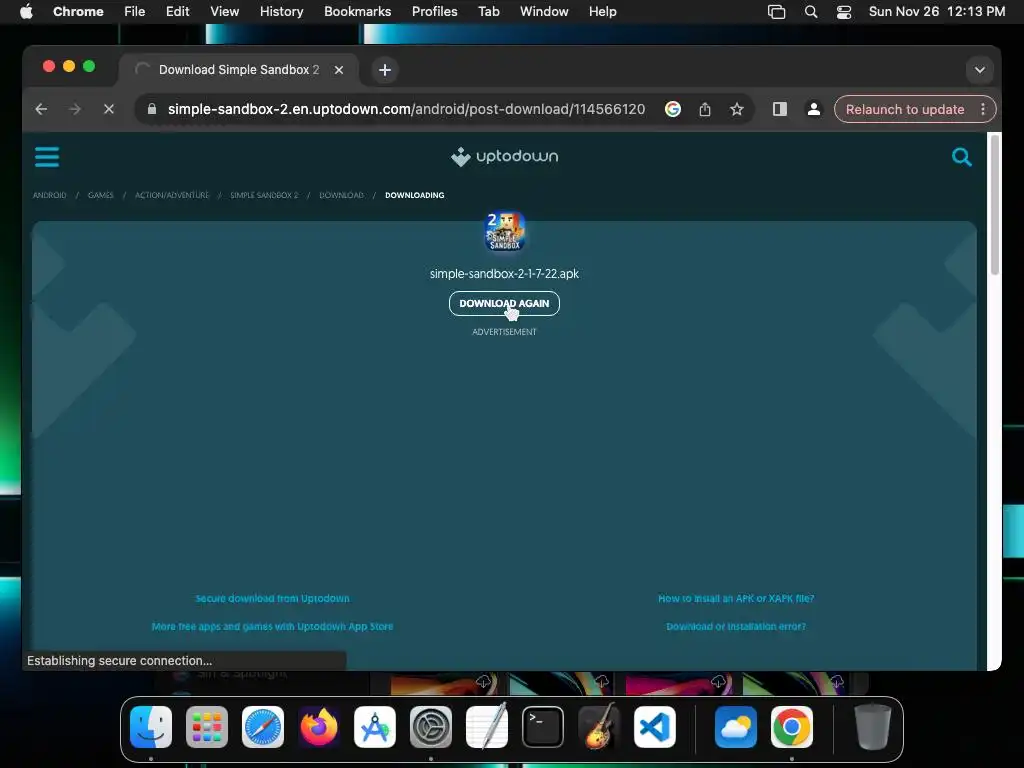Launch GarageBand from the Dock
The width and height of the screenshot is (1024, 768).
pyautogui.click(x=598, y=727)
